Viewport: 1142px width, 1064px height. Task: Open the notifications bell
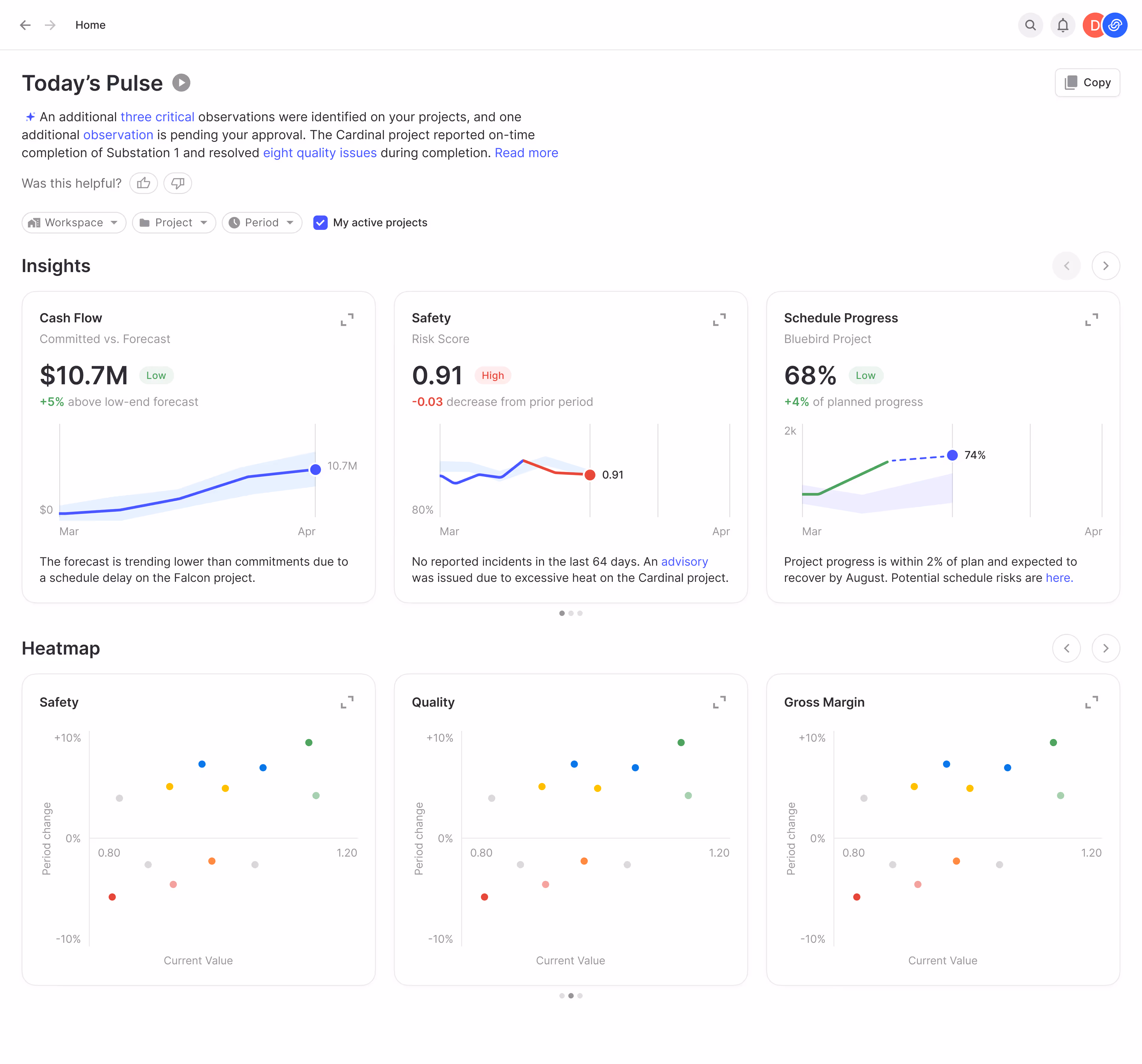tap(1063, 25)
